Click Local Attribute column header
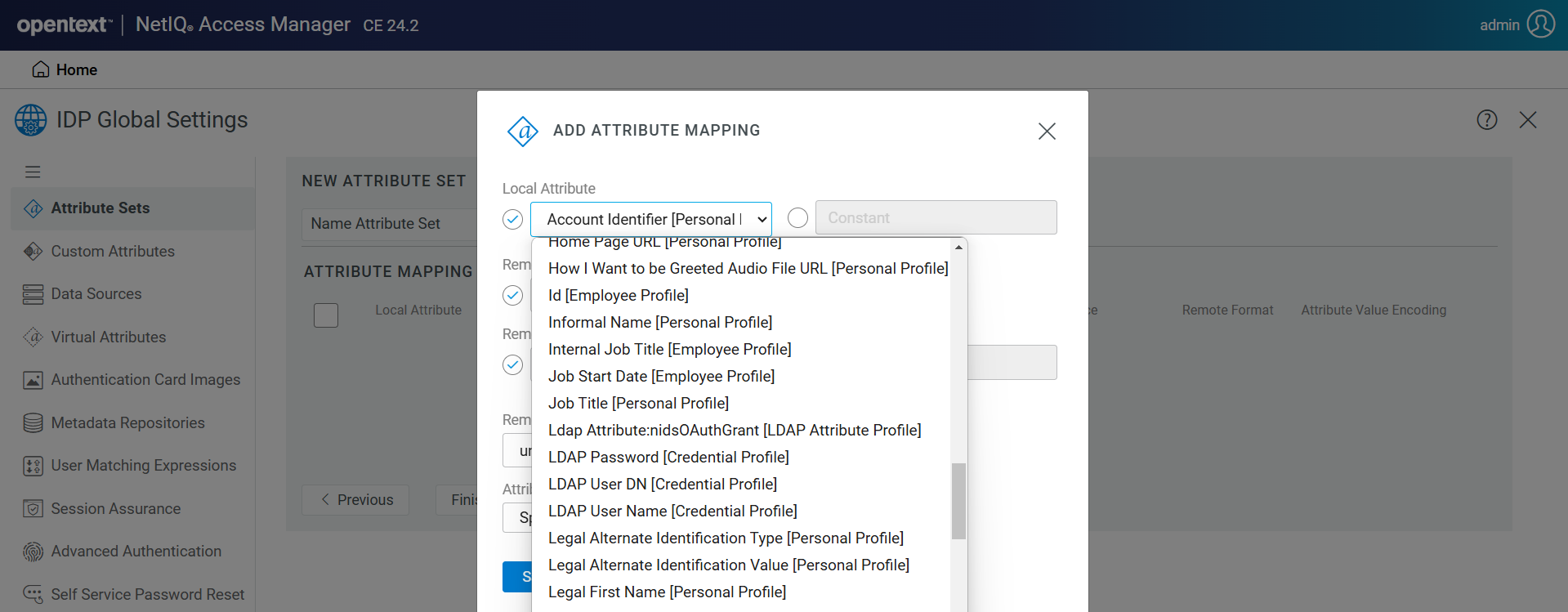The height and width of the screenshot is (612, 1568). 418,310
